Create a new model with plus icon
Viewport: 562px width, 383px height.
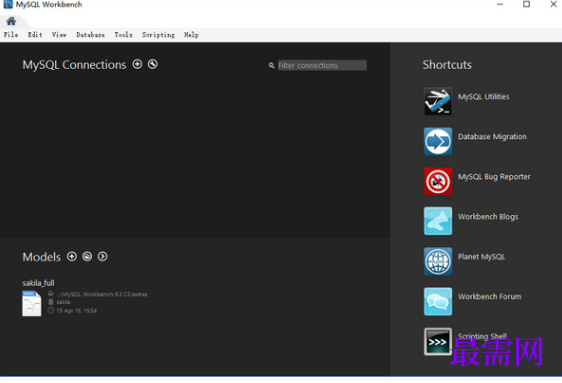72,257
